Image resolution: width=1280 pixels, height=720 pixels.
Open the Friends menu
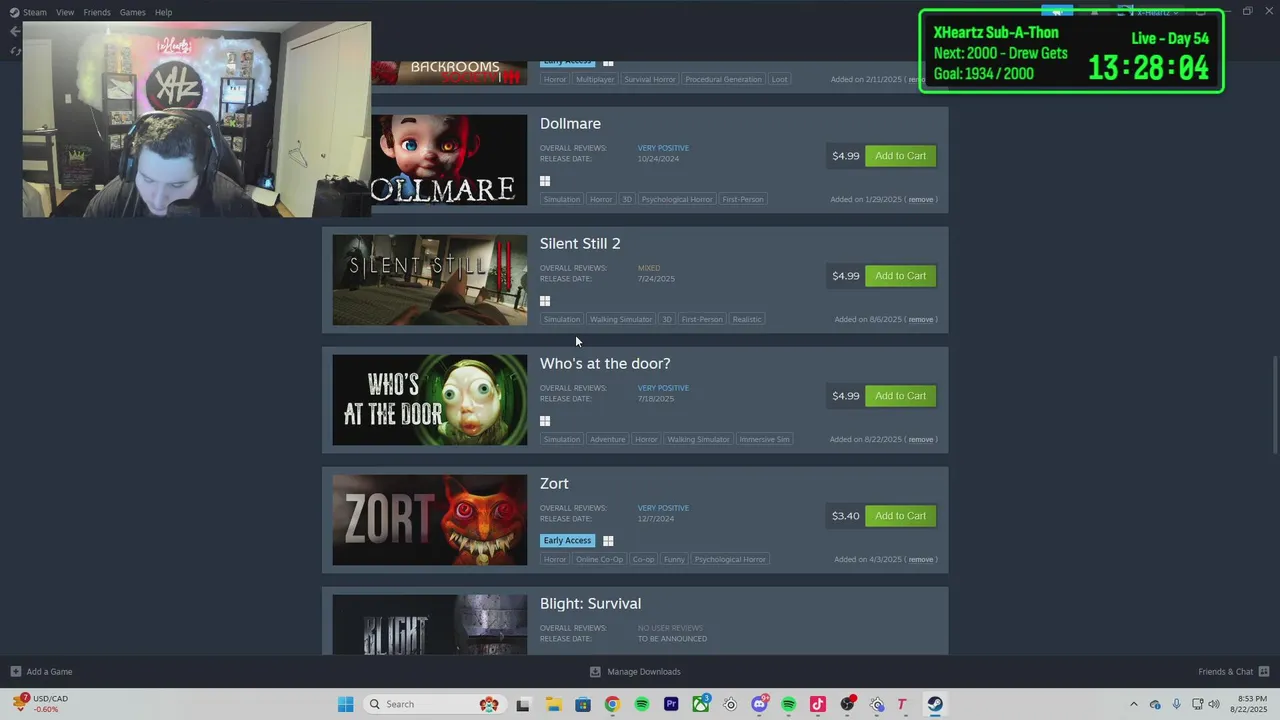(x=97, y=12)
